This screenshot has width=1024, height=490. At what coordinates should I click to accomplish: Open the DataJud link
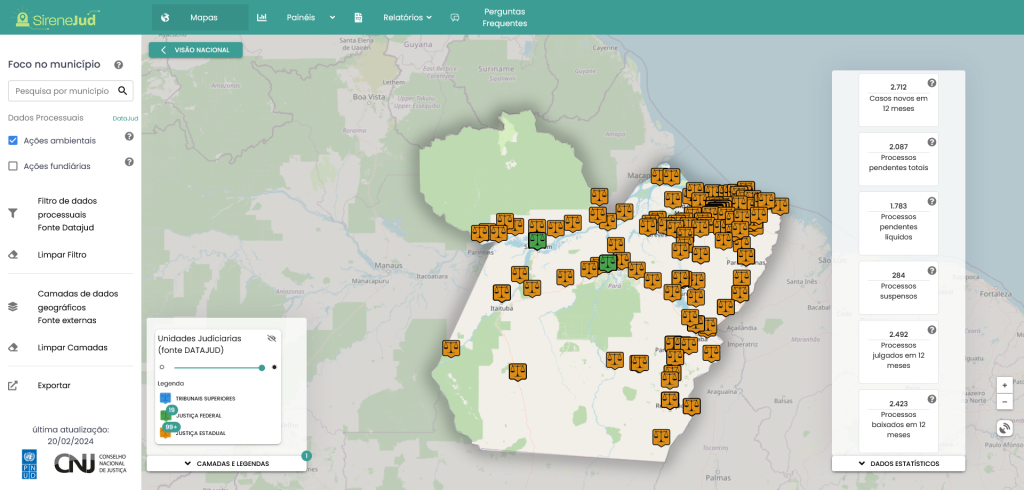125,118
